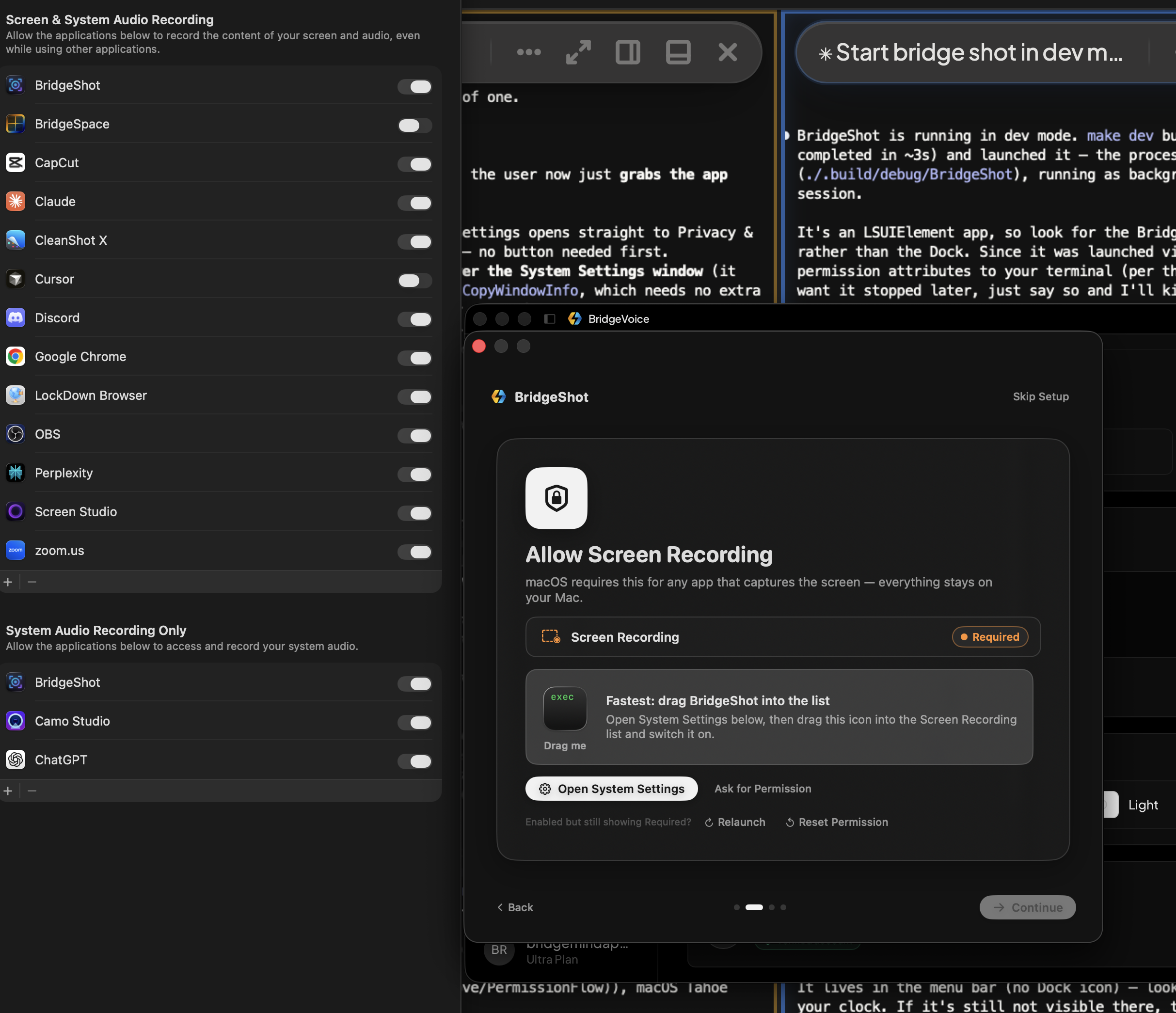Toggle Claude screen recording switch
Viewport: 1176px width, 1013px height.
415,203
